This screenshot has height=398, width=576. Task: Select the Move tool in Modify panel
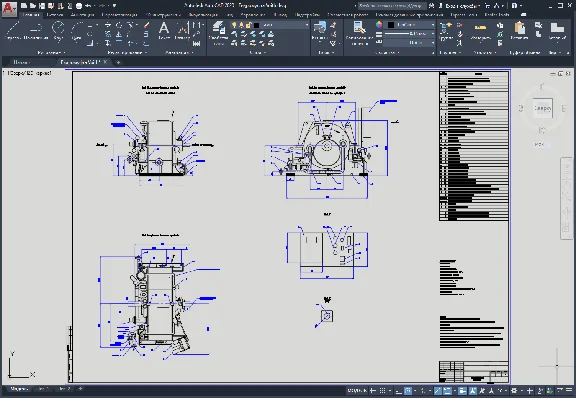108,25
